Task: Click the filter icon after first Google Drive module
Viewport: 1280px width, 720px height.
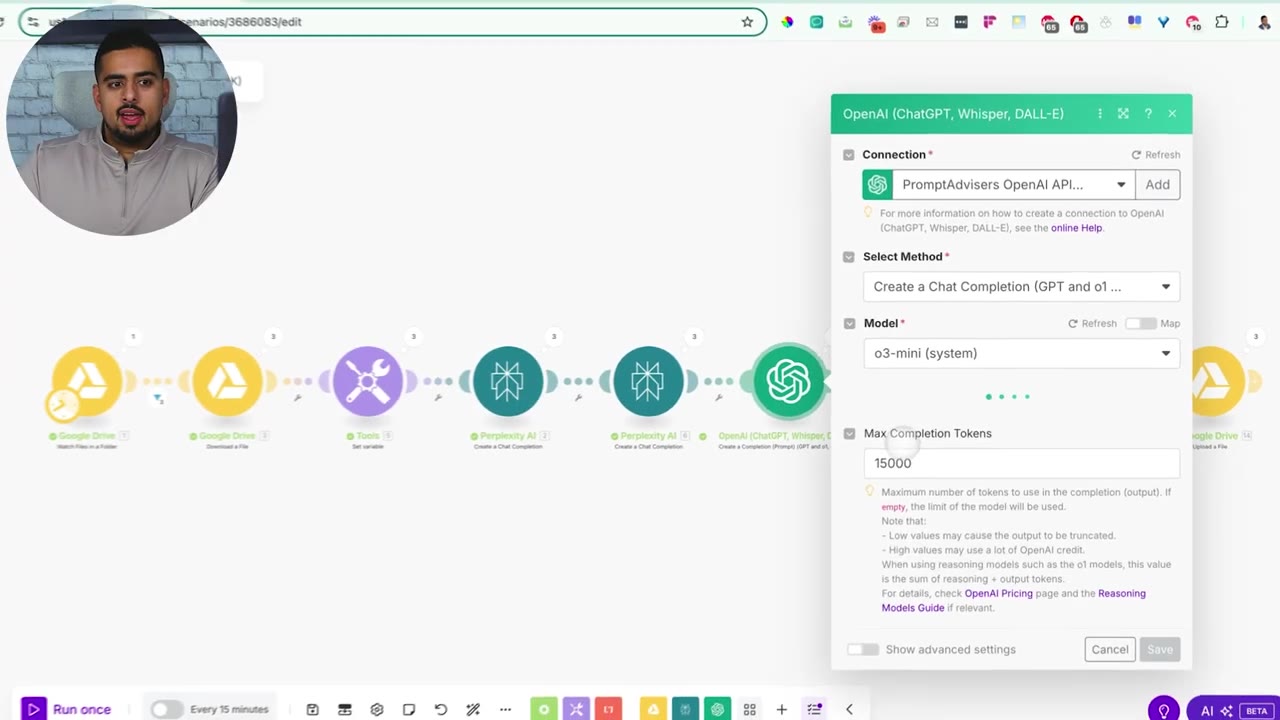Action: (x=158, y=399)
